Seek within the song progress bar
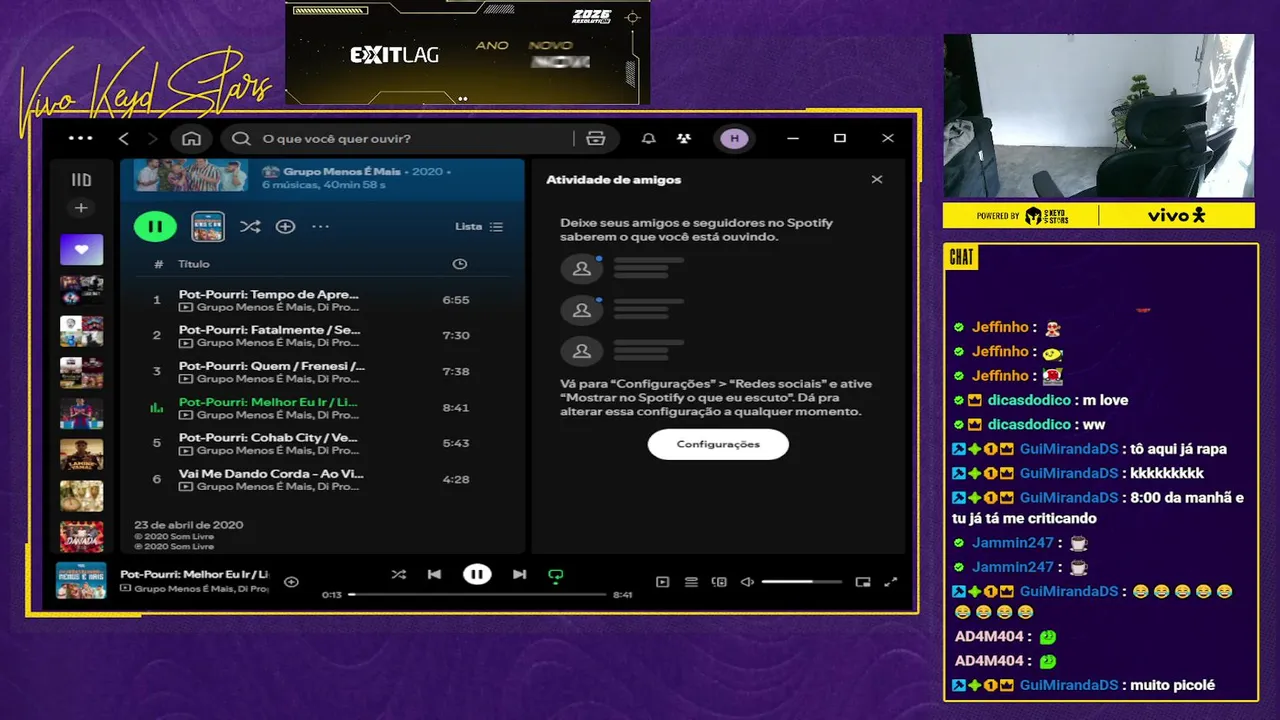 click(x=477, y=594)
